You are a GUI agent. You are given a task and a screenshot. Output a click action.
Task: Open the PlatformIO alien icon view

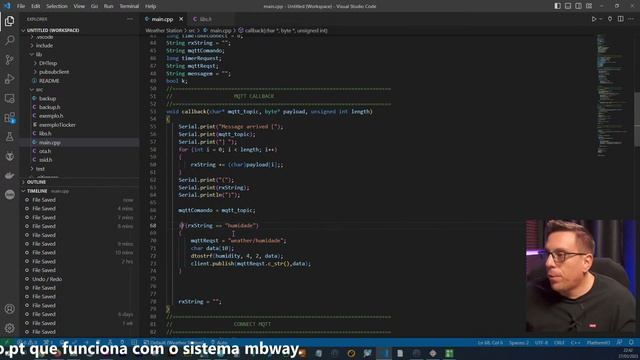(9, 156)
